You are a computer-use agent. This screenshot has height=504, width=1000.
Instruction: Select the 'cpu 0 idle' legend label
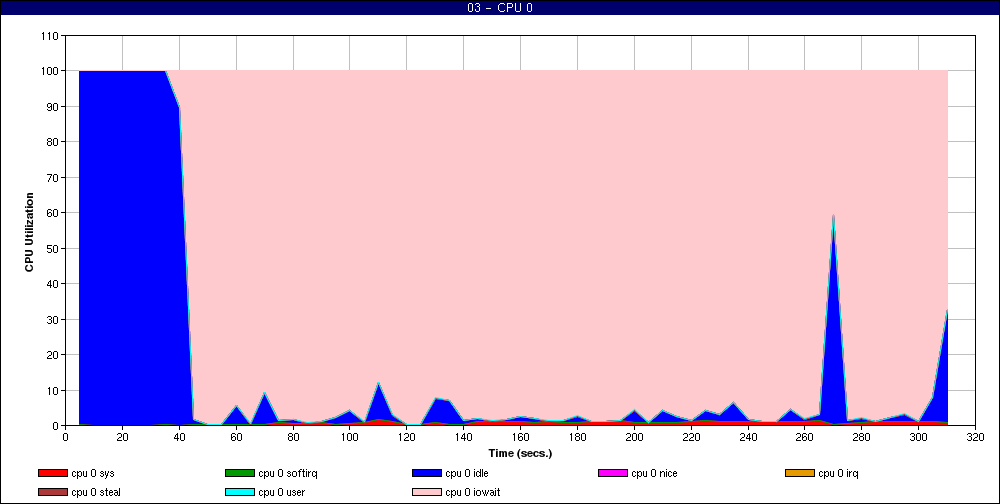click(x=467, y=473)
